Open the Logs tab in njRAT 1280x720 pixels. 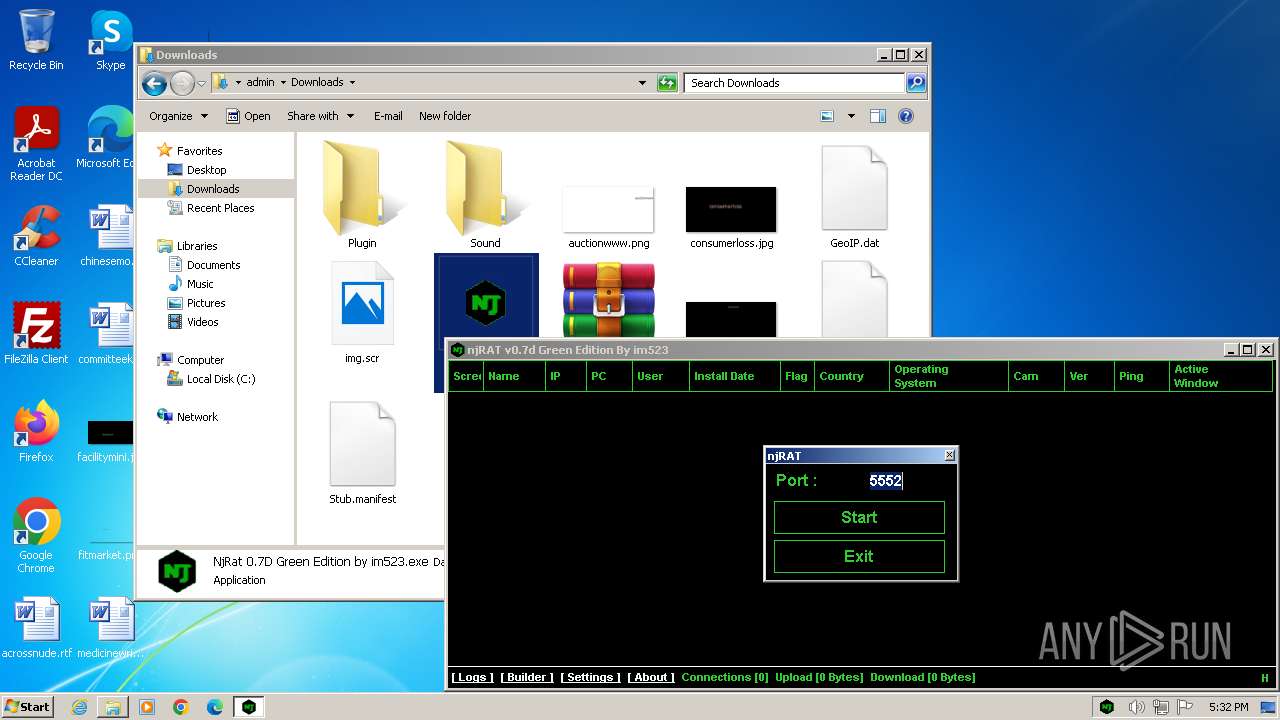coord(472,677)
